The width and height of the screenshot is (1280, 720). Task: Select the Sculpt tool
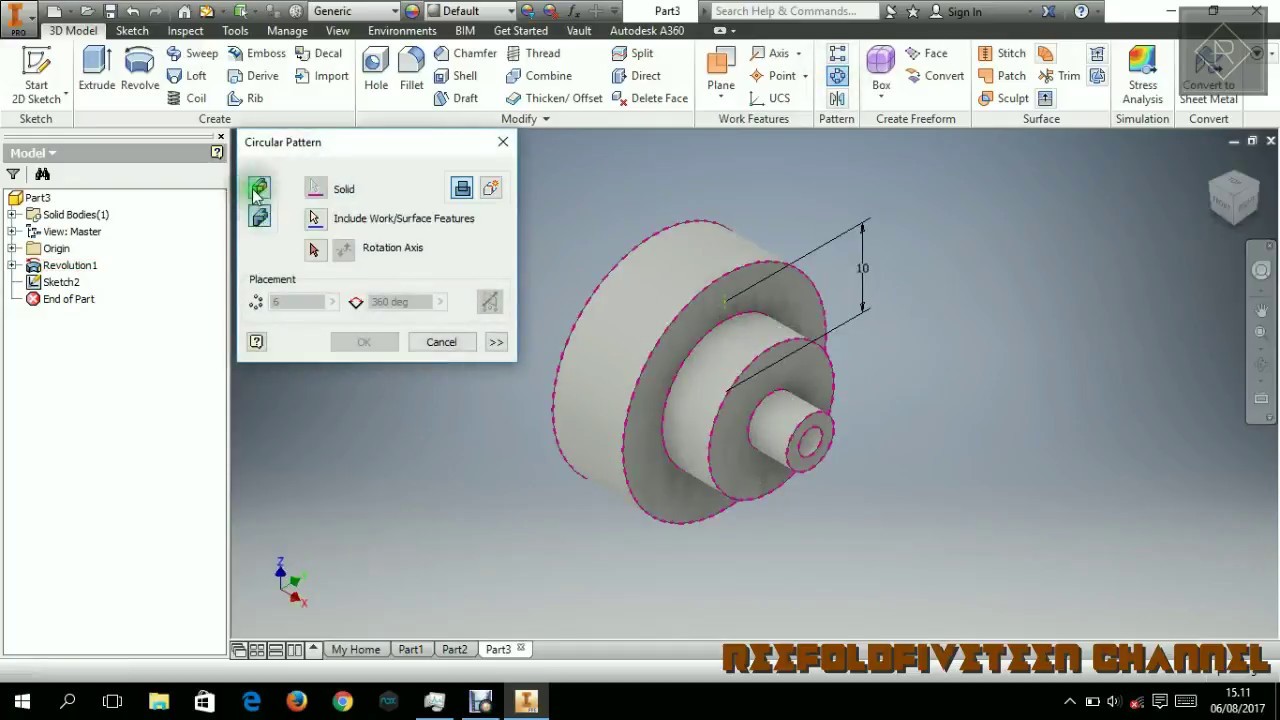pyautogui.click(x=1002, y=98)
